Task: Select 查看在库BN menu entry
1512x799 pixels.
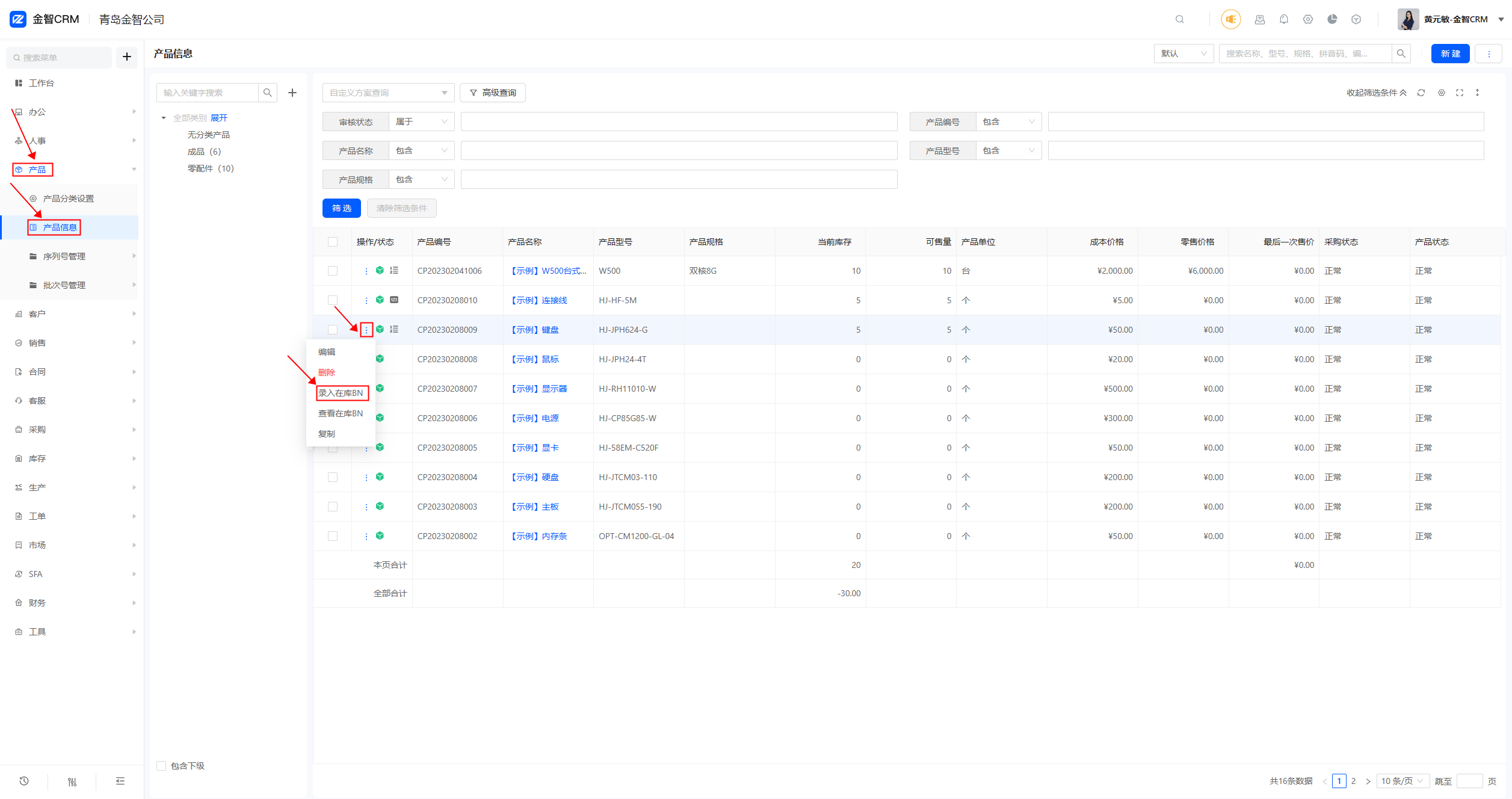Action: pos(341,413)
